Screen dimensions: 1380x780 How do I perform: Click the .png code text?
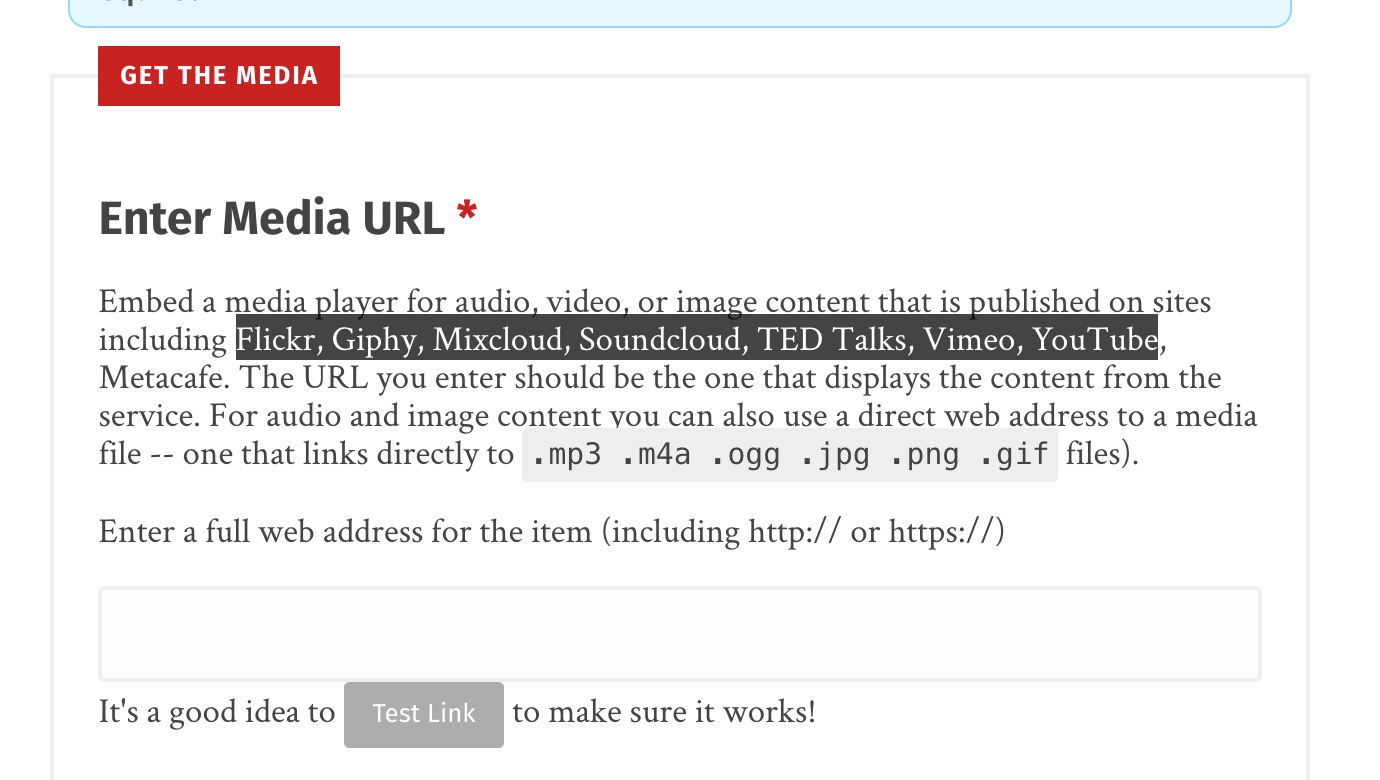click(923, 455)
